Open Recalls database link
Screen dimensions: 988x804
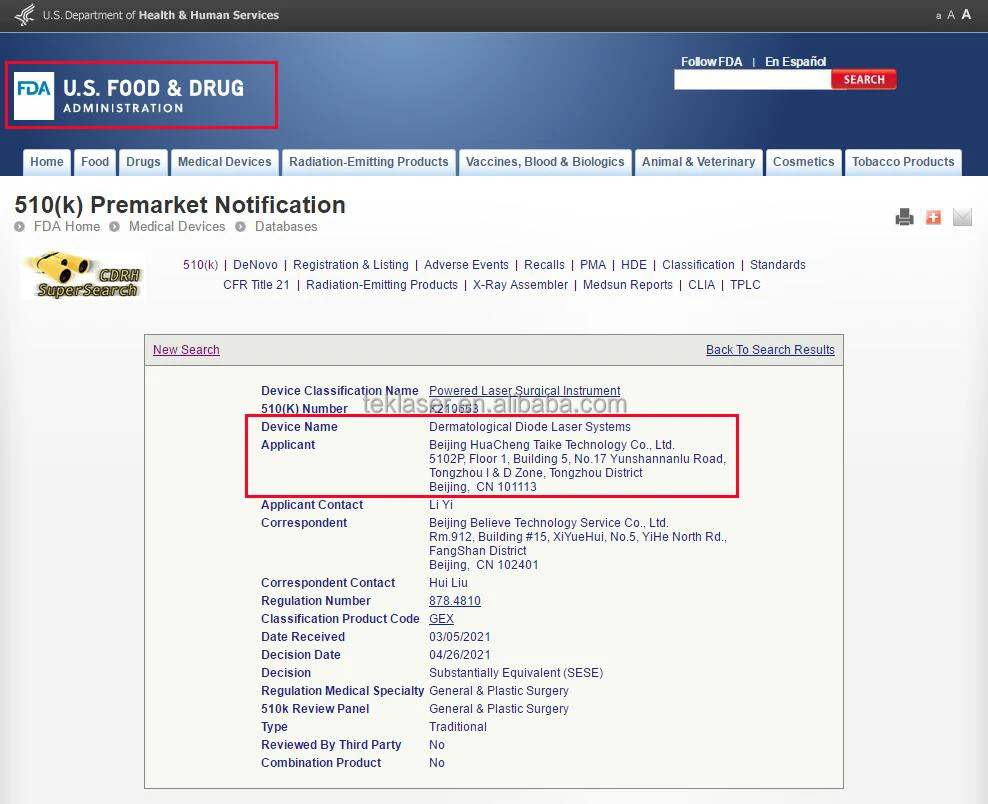click(544, 265)
